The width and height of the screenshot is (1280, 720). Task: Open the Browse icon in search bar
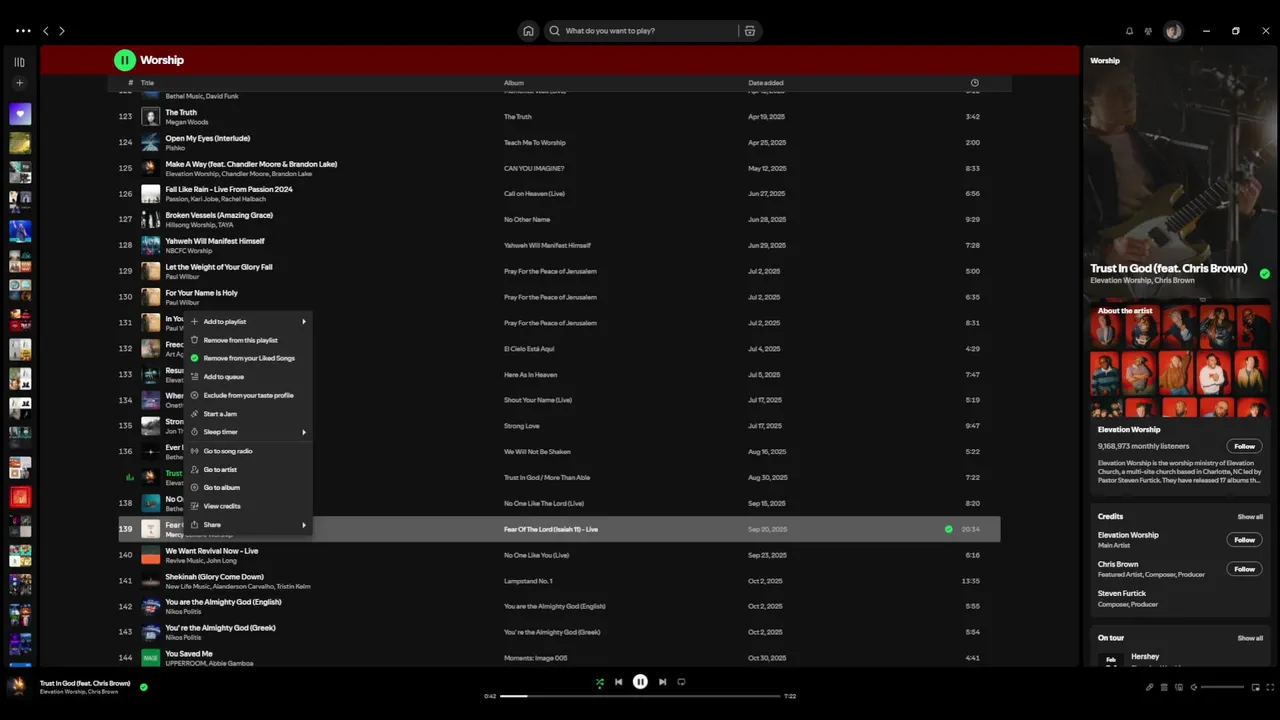tap(750, 31)
